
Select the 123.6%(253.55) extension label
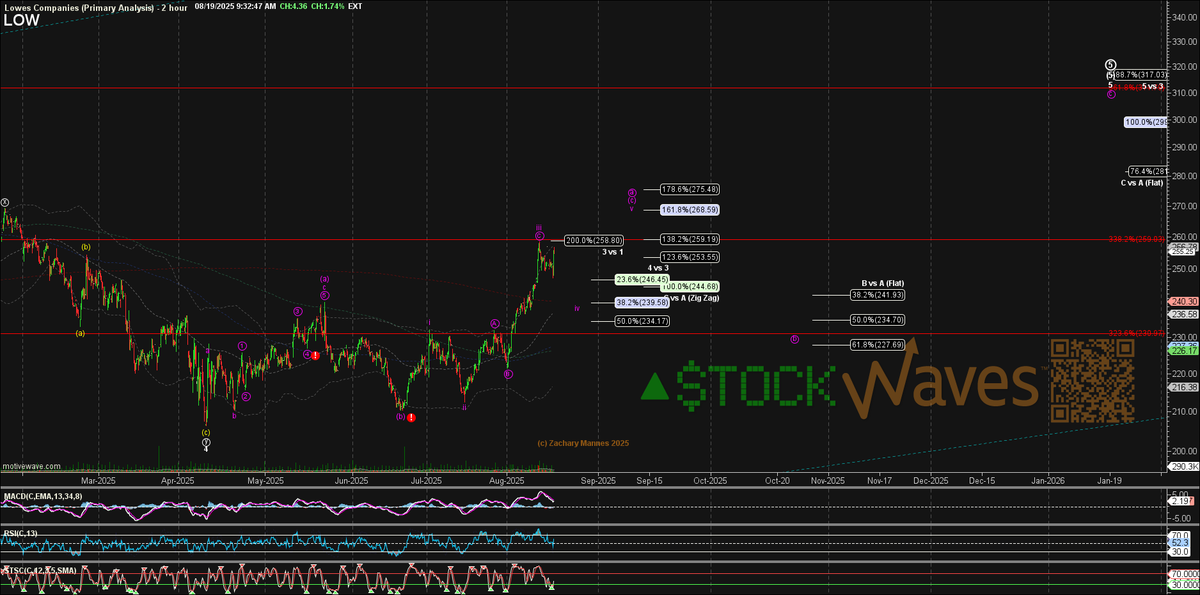coord(690,257)
